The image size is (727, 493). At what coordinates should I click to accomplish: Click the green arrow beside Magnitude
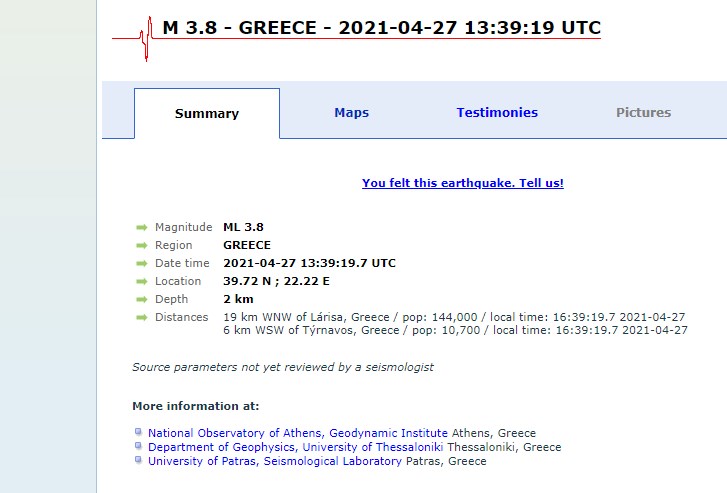pyautogui.click(x=141, y=228)
